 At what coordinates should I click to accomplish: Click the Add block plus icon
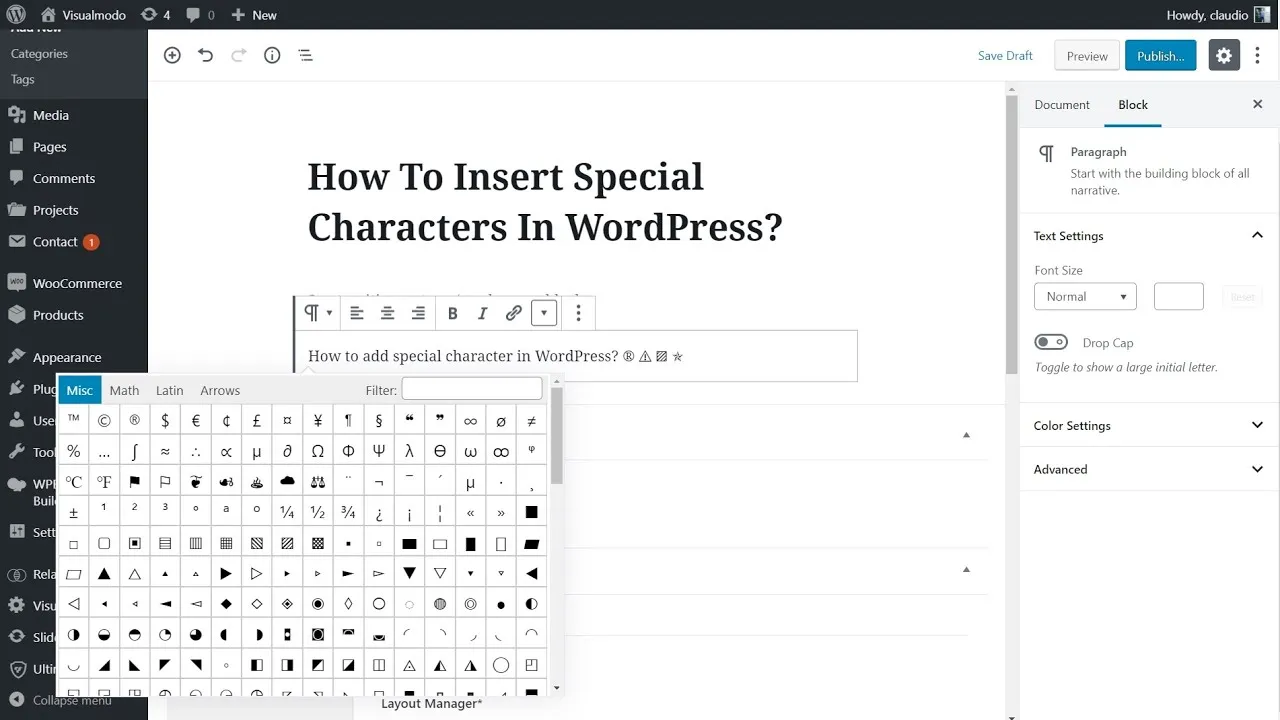point(172,56)
